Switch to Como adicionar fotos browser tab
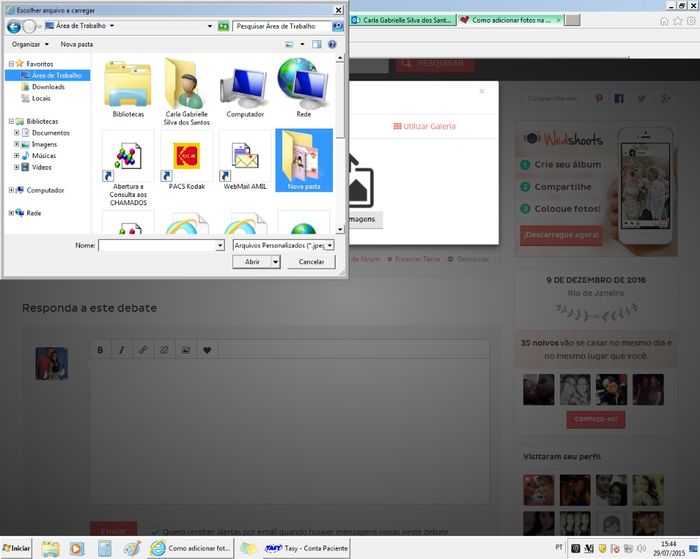Image resolution: width=700 pixels, height=559 pixels. tap(511, 20)
